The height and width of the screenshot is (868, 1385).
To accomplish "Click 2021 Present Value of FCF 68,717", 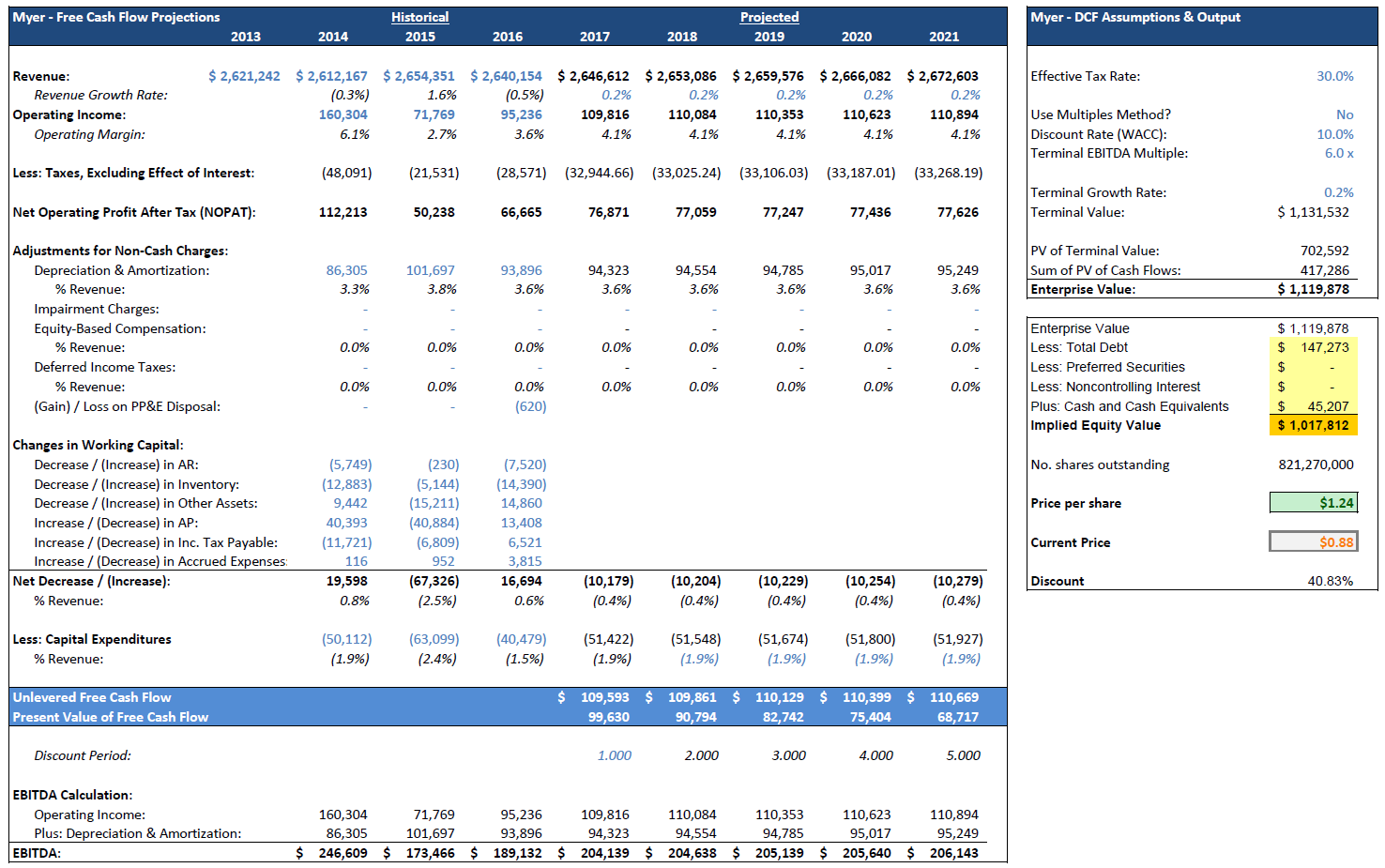I will tap(957, 717).
